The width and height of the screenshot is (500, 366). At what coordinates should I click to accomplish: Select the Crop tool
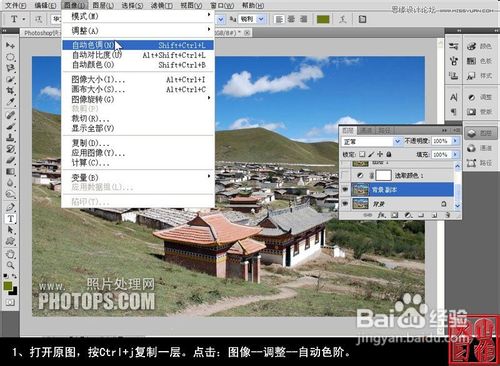(10, 91)
